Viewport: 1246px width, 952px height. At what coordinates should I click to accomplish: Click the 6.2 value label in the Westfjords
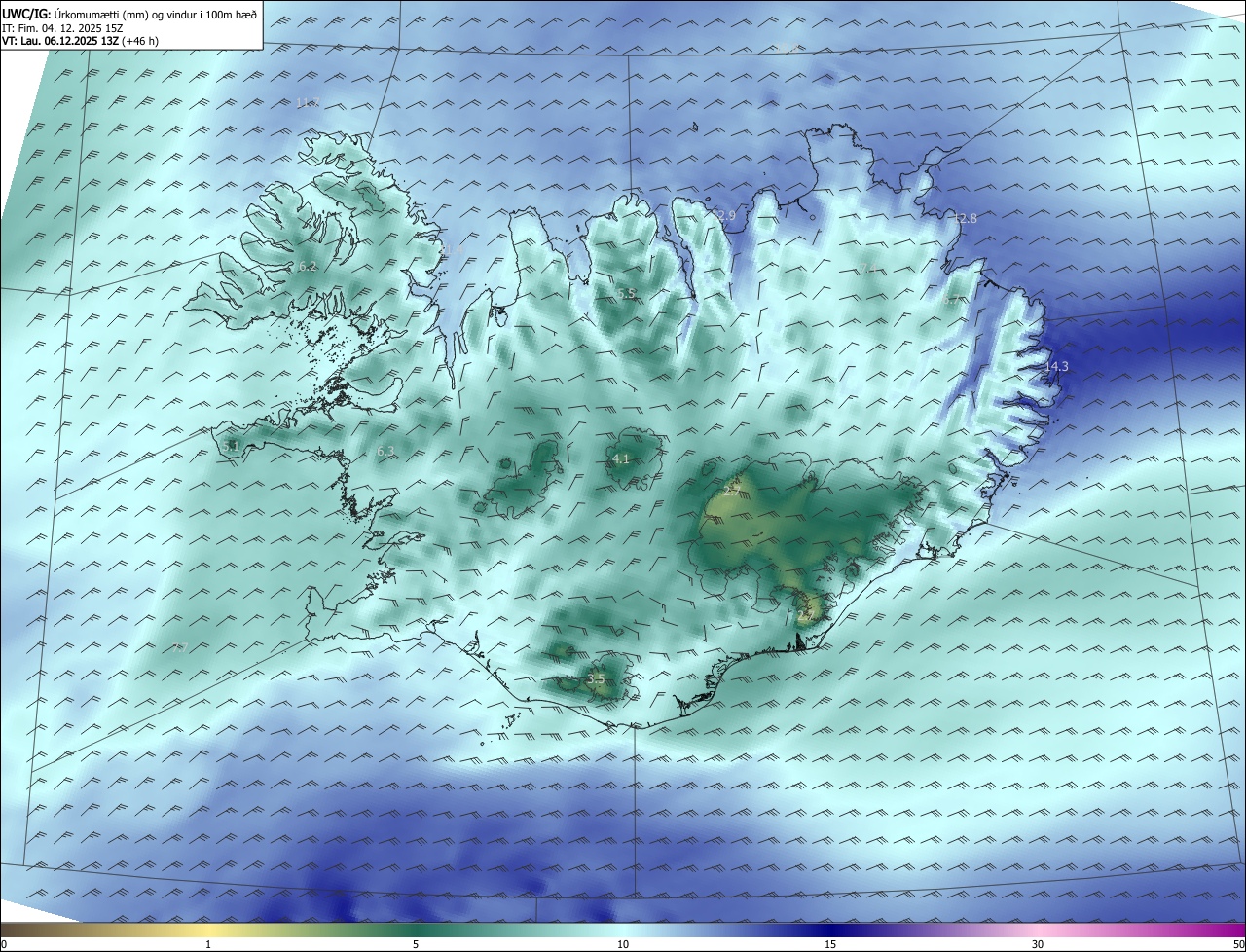click(x=309, y=267)
